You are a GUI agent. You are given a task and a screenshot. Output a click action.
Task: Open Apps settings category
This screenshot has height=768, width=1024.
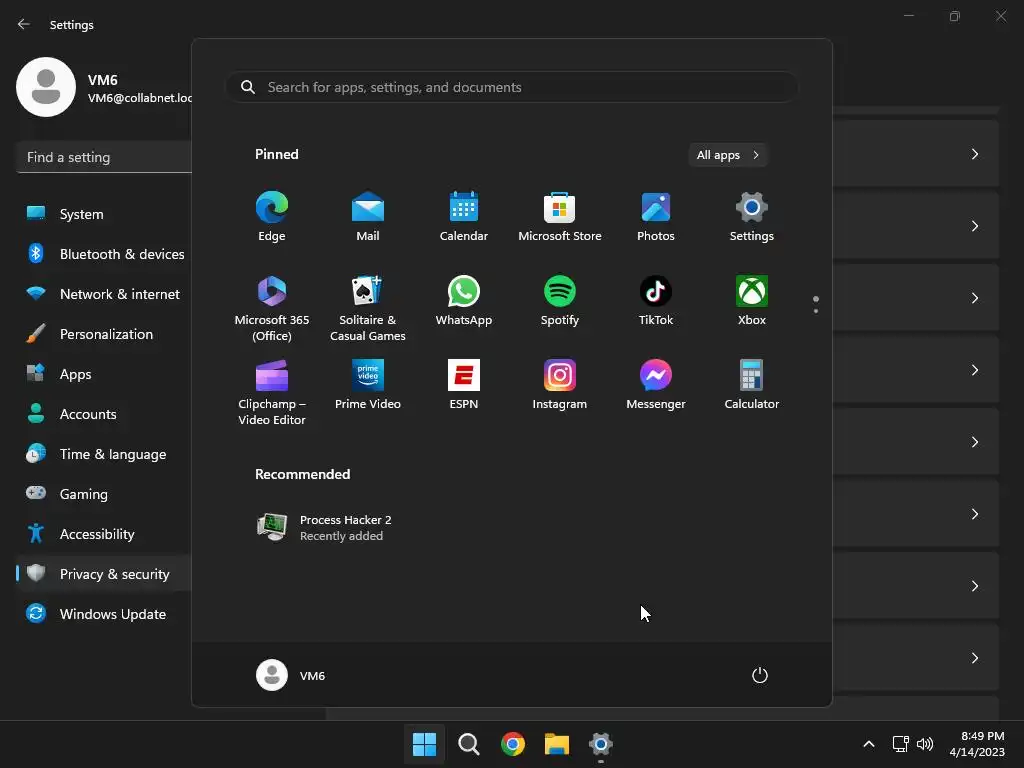click(104, 374)
